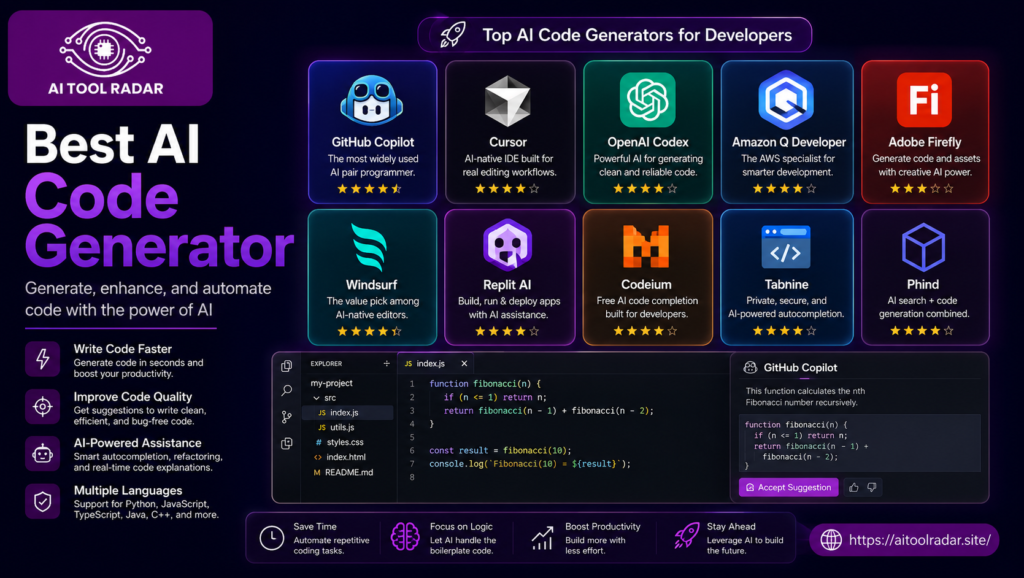The image size is (1024, 578).
Task: Click the Phind card description text
Action: click(x=923, y=307)
